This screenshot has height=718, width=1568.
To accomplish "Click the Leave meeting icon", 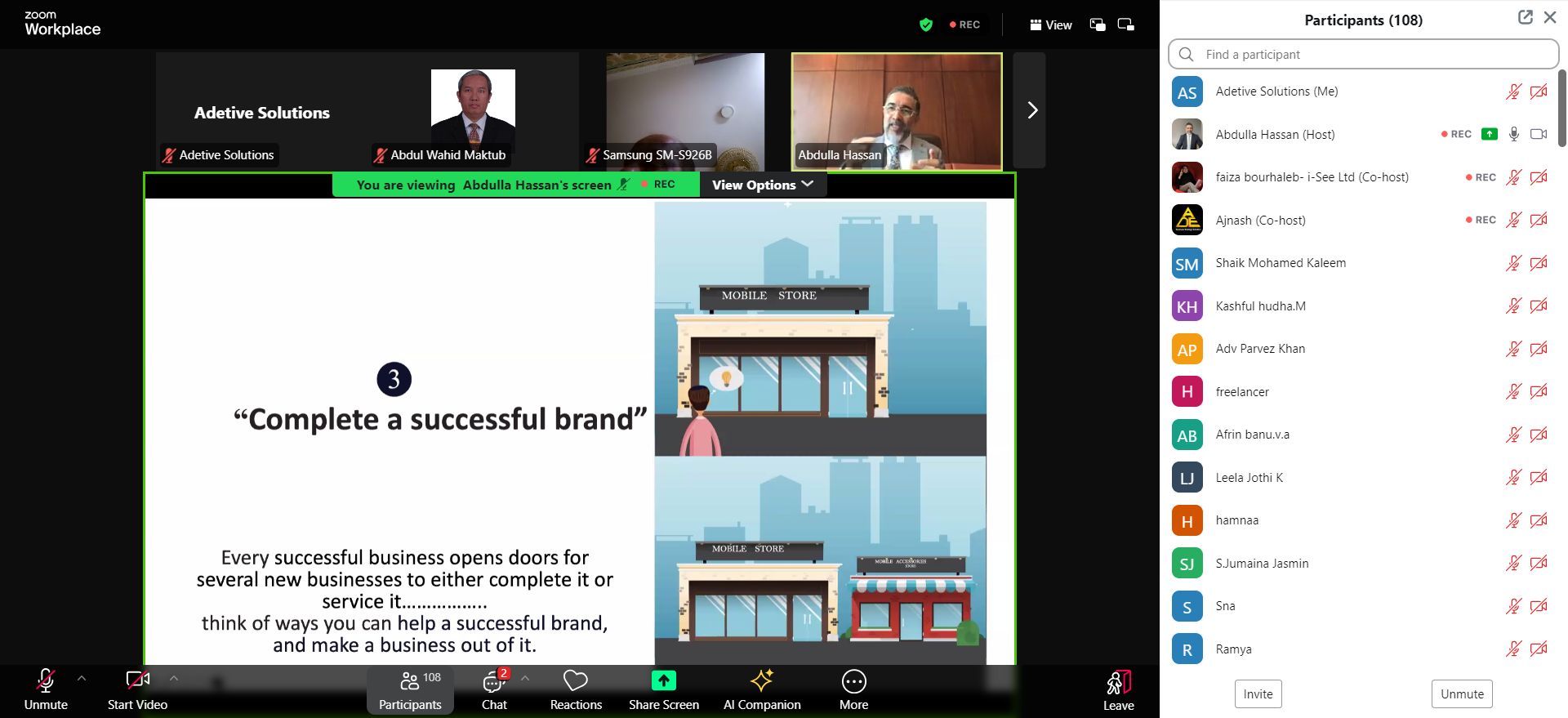I will click(x=1118, y=682).
